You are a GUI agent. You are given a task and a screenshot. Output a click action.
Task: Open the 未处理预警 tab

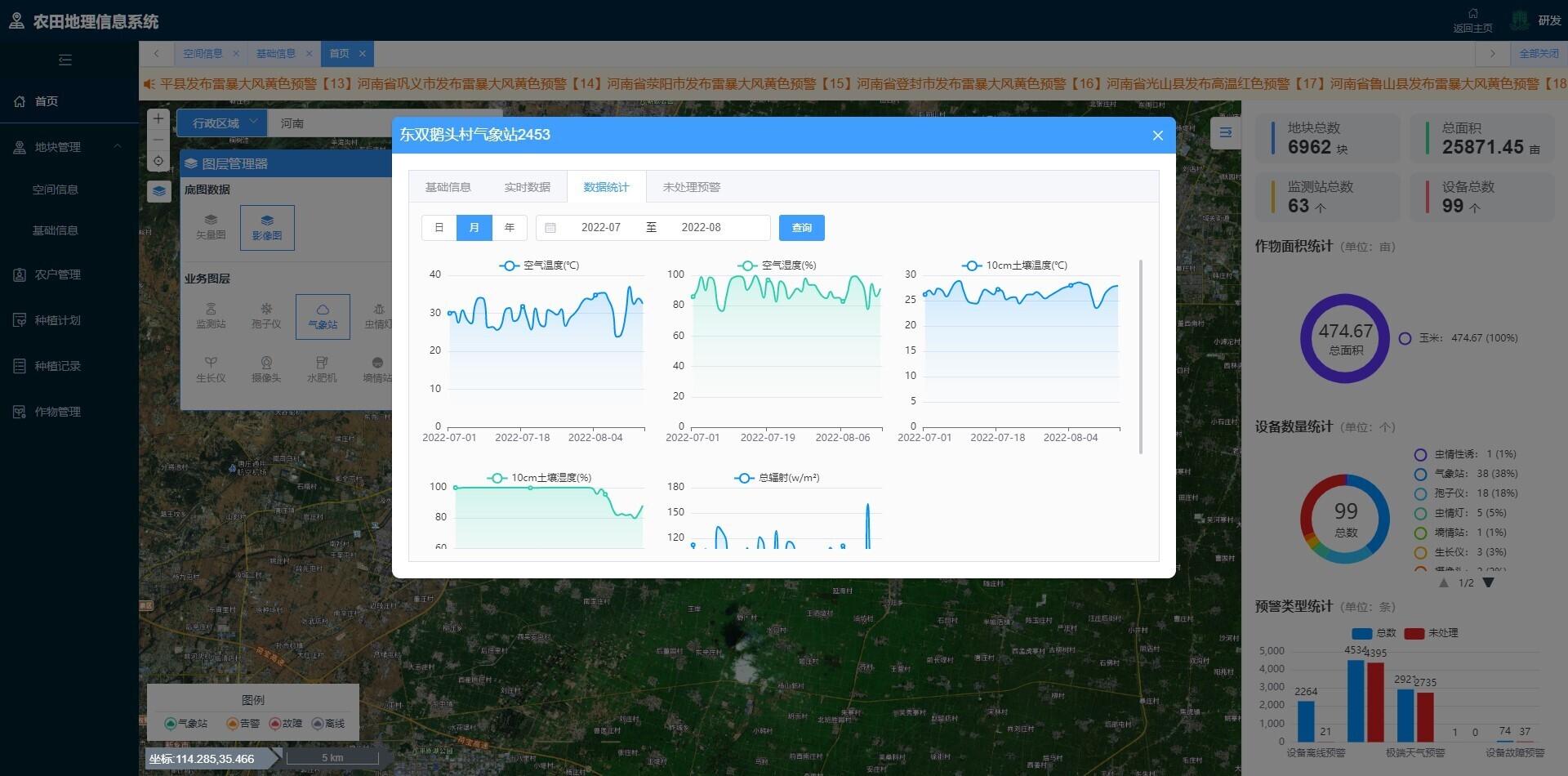click(692, 187)
